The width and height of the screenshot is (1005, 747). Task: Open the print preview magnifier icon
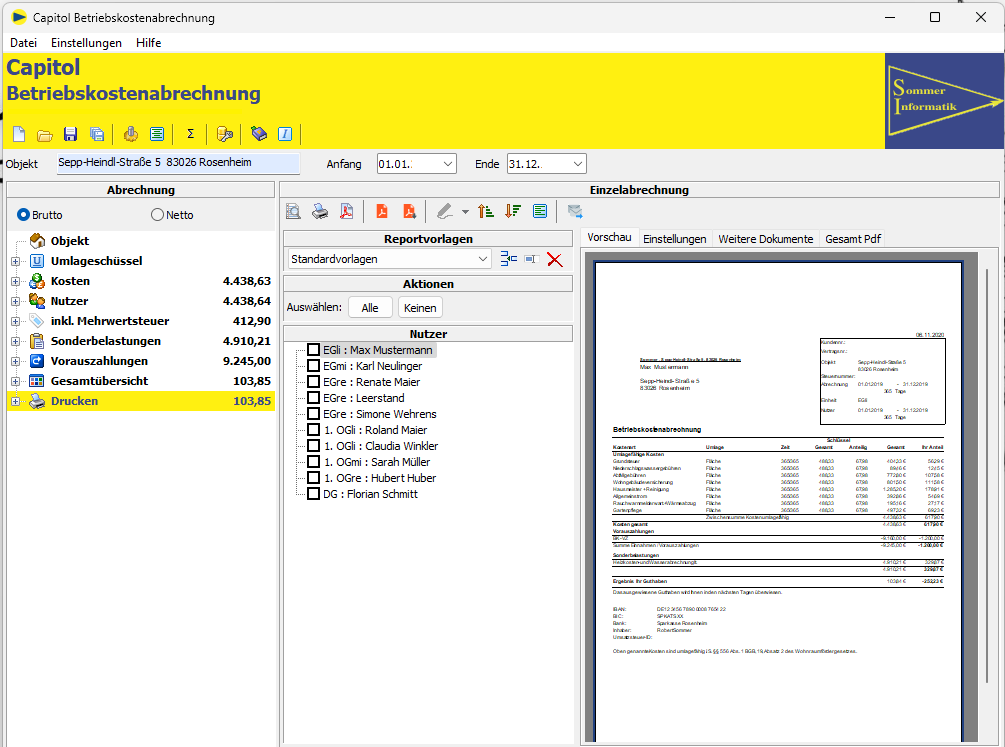tap(293, 211)
